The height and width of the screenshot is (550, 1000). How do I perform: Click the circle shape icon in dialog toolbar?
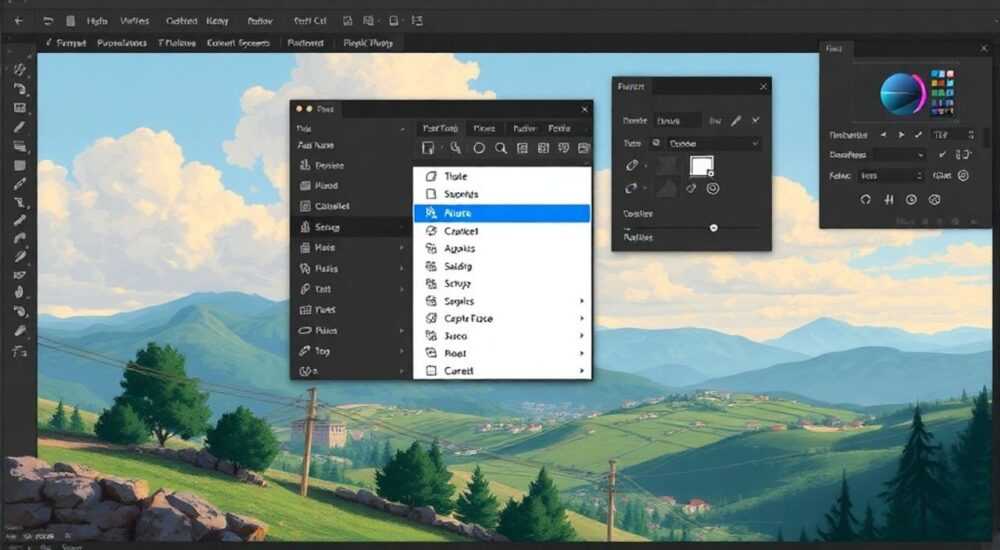click(x=479, y=148)
